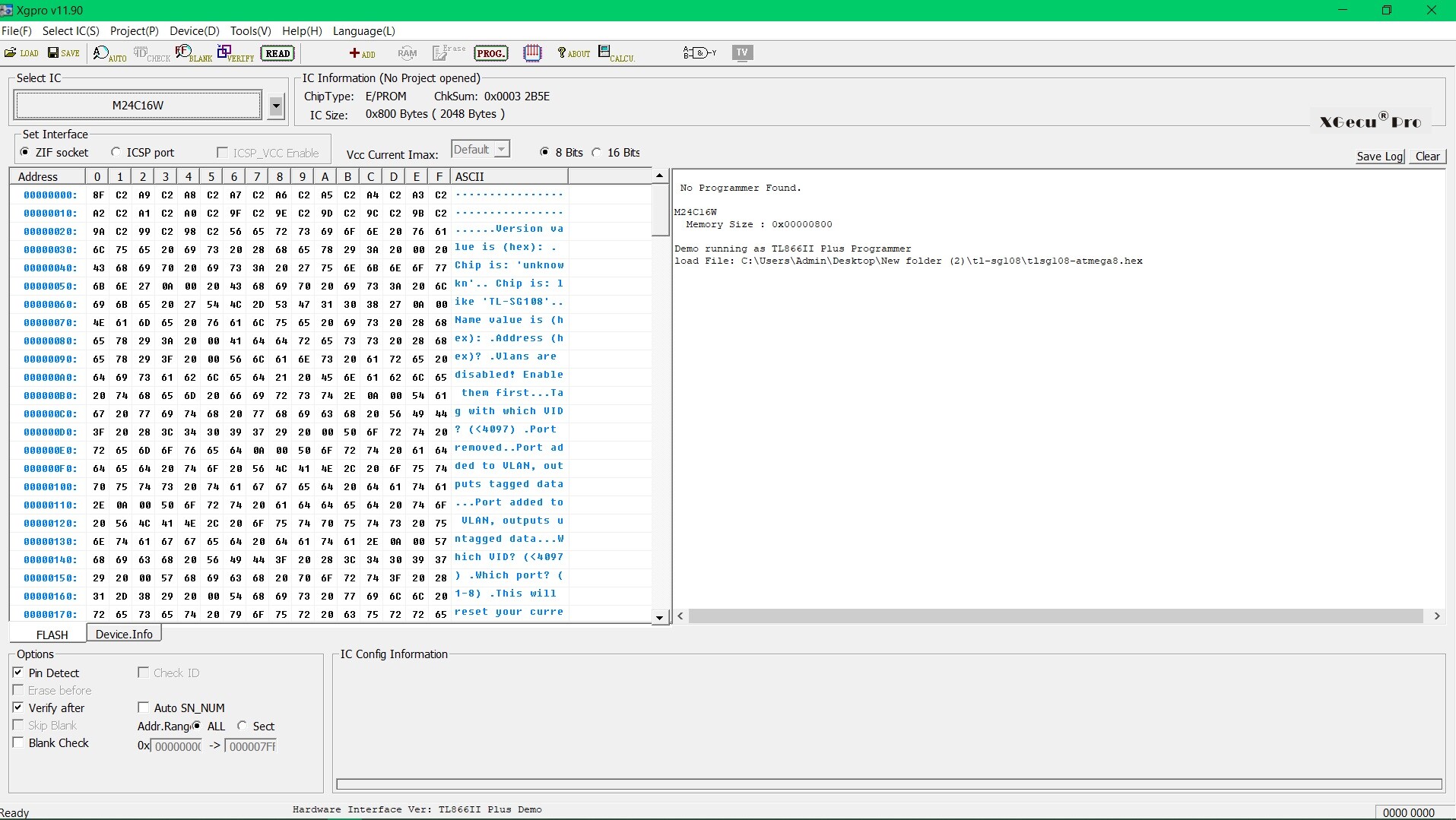The image size is (1456, 820).
Task: Switch to the Device.Info tab
Action: (124, 634)
